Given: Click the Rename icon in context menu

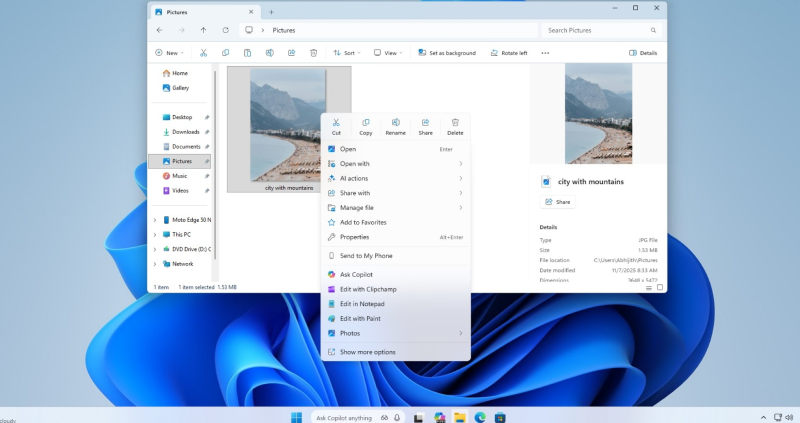Looking at the screenshot, I should 396,123.
